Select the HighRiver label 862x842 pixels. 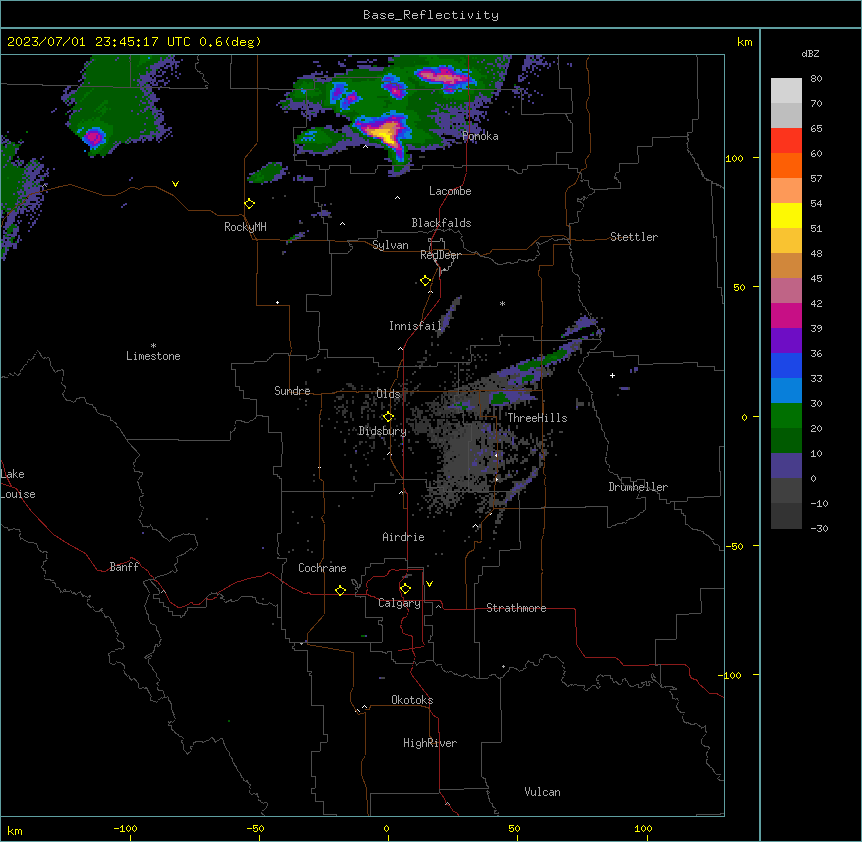(430, 743)
